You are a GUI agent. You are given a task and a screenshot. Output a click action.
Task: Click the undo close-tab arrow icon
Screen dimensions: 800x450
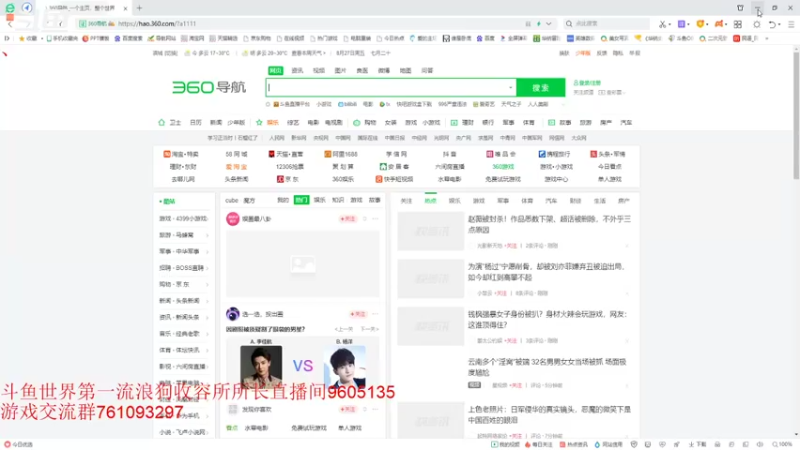(772, 24)
